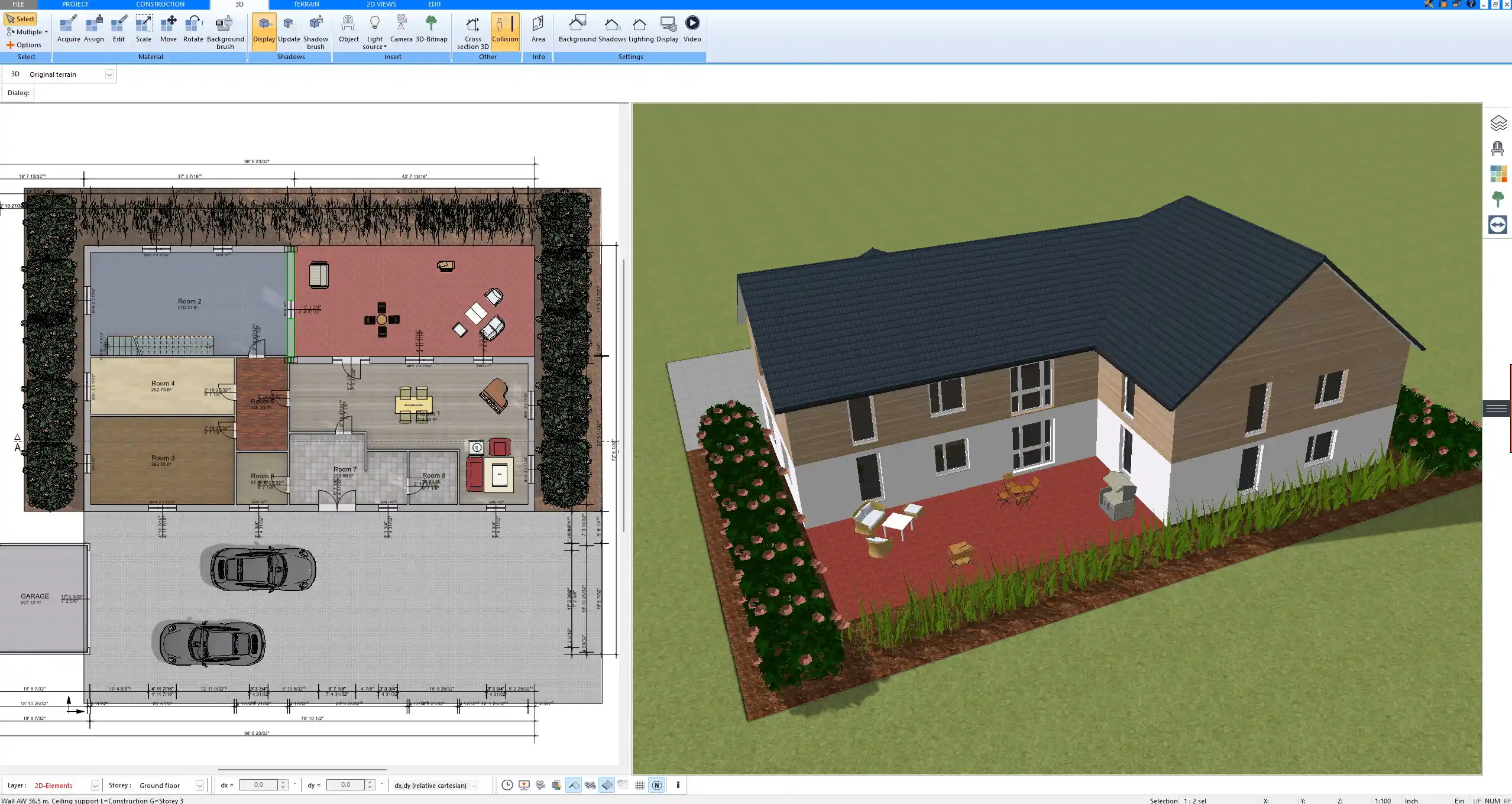This screenshot has height=804, width=1512.
Task: Toggle the striped surface icon in bottom toolbar
Action: pos(590,785)
